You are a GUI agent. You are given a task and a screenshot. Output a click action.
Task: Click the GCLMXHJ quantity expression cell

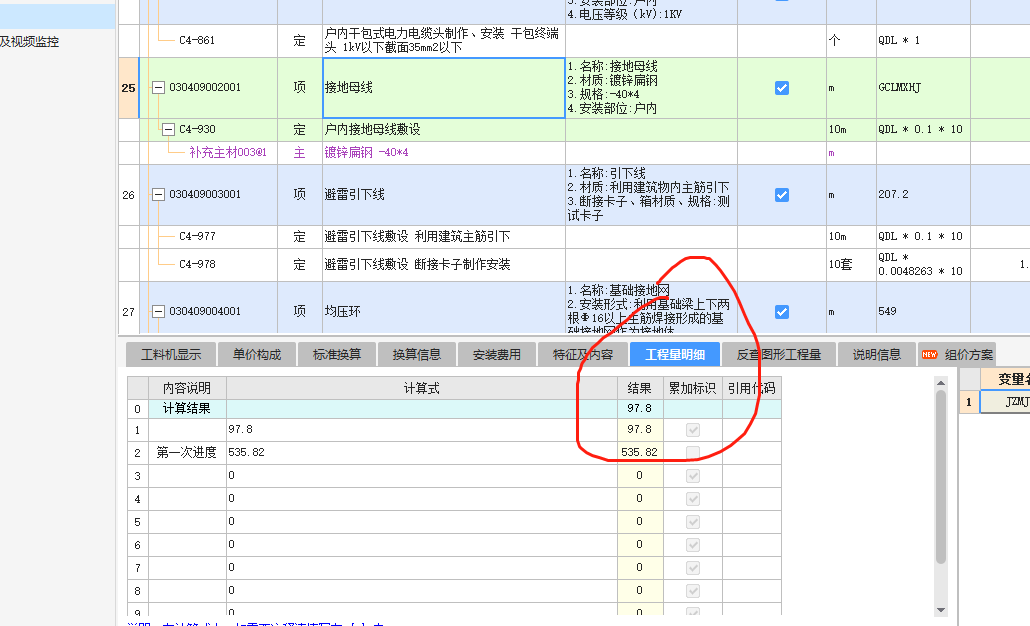pos(923,88)
